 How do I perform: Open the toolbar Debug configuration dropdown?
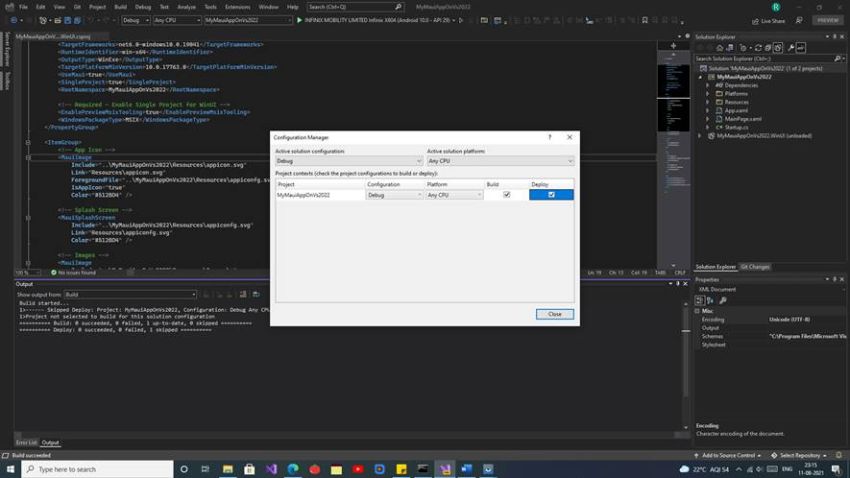(136, 20)
